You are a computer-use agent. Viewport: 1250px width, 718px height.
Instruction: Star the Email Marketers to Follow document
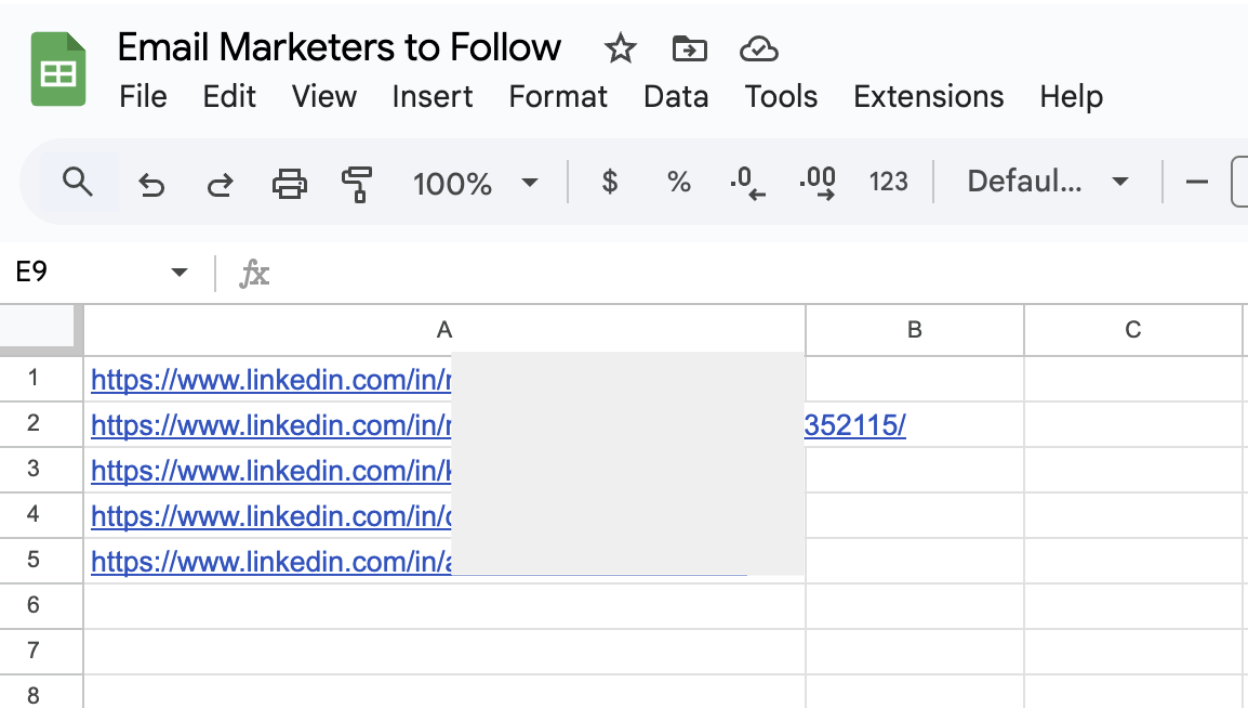point(620,48)
